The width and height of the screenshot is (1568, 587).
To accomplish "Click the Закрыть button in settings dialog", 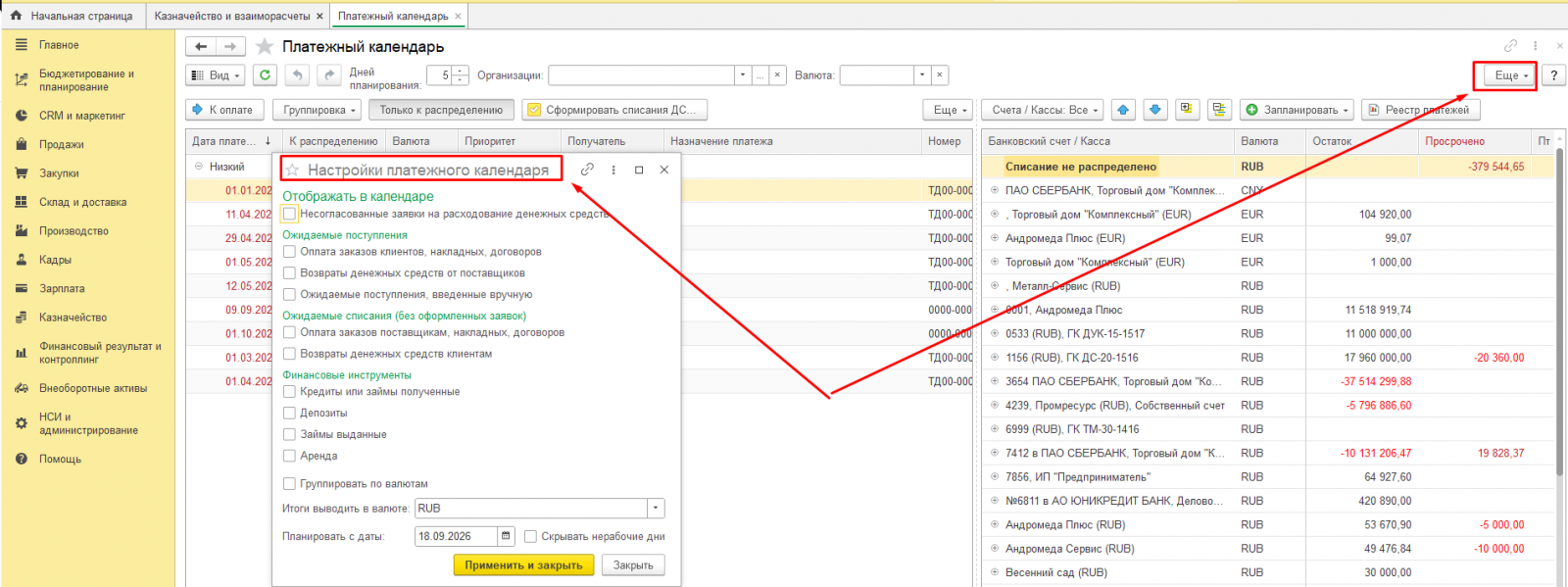I will pos(633,565).
